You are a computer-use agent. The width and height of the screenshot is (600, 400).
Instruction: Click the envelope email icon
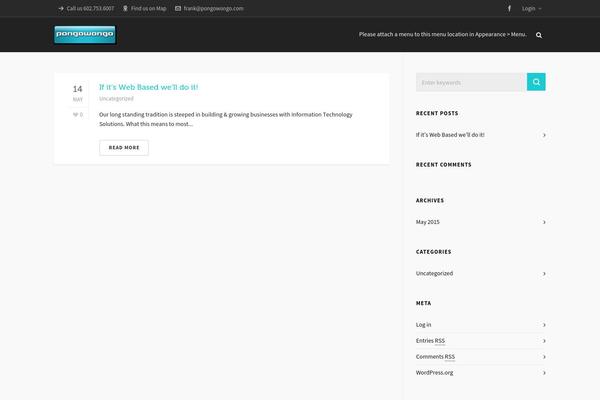coord(178,8)
